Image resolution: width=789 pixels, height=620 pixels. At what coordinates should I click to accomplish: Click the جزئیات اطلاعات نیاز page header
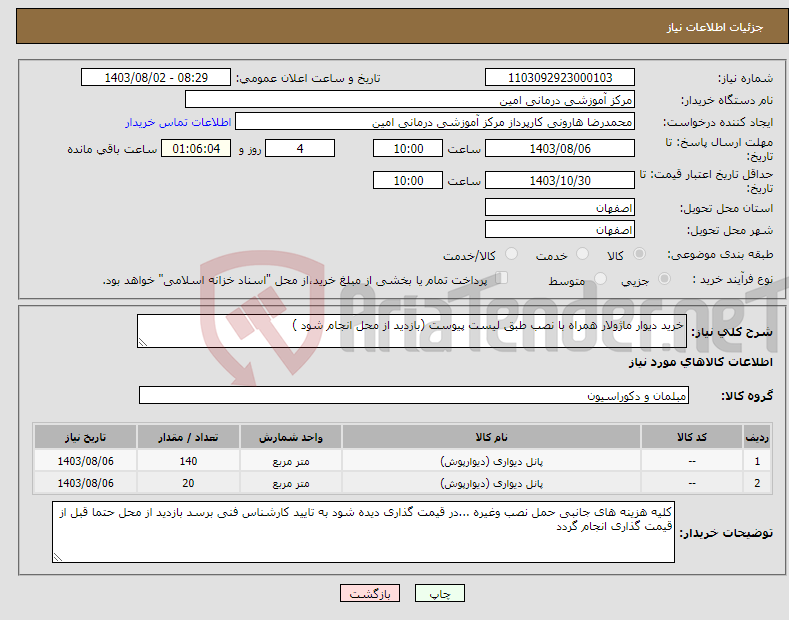[715, 27]
